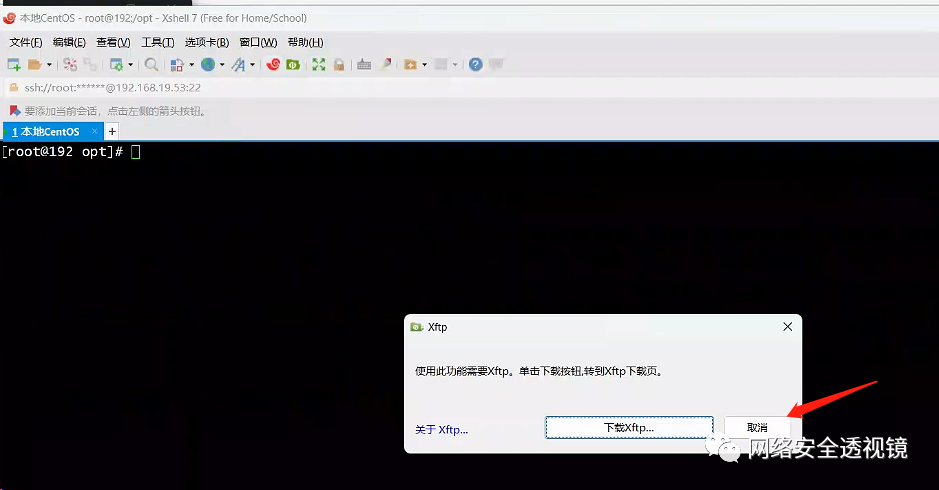939x490 pixels.
Task: Open the 选项卡(B) menu
Action: (207, 43)
